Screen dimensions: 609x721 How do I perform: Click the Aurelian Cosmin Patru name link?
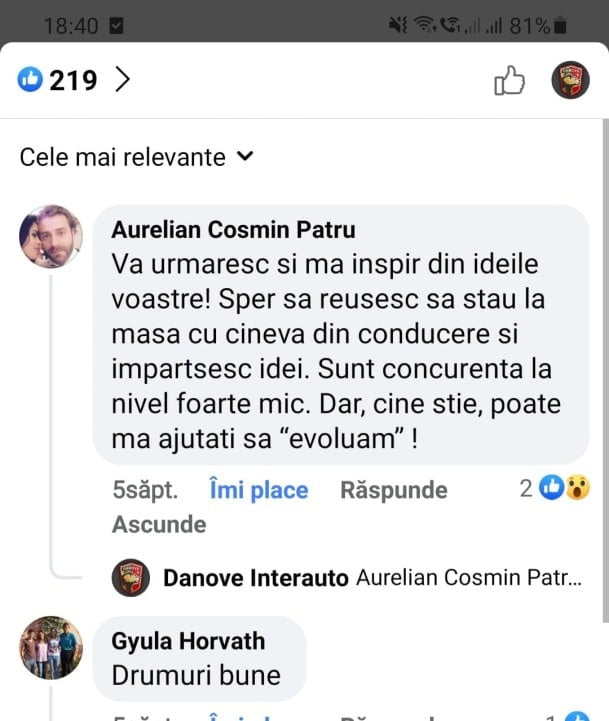click(x=233, y=230)
